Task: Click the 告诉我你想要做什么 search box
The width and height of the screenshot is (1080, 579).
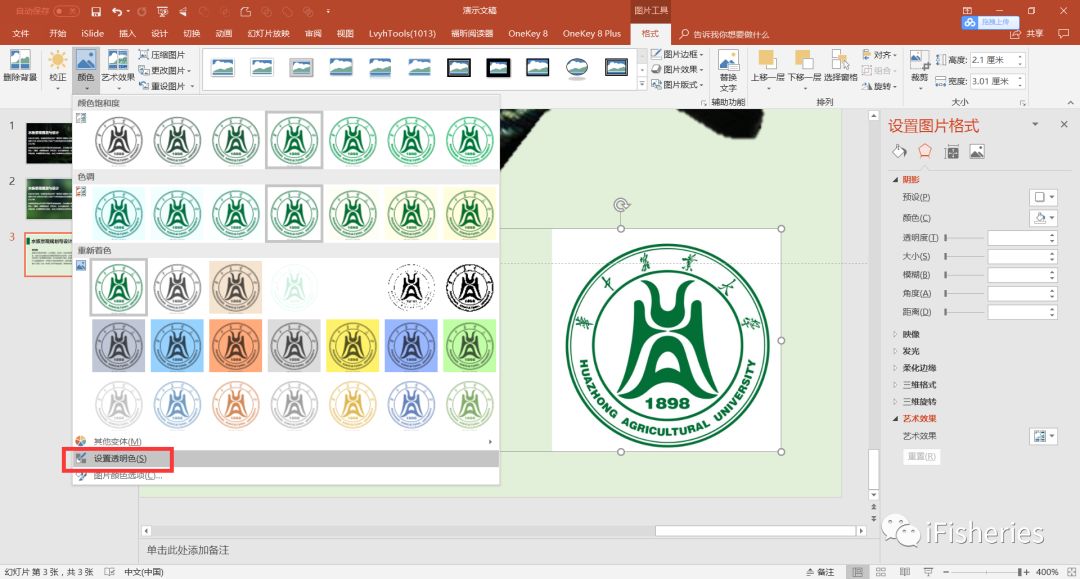Action: 724,34
